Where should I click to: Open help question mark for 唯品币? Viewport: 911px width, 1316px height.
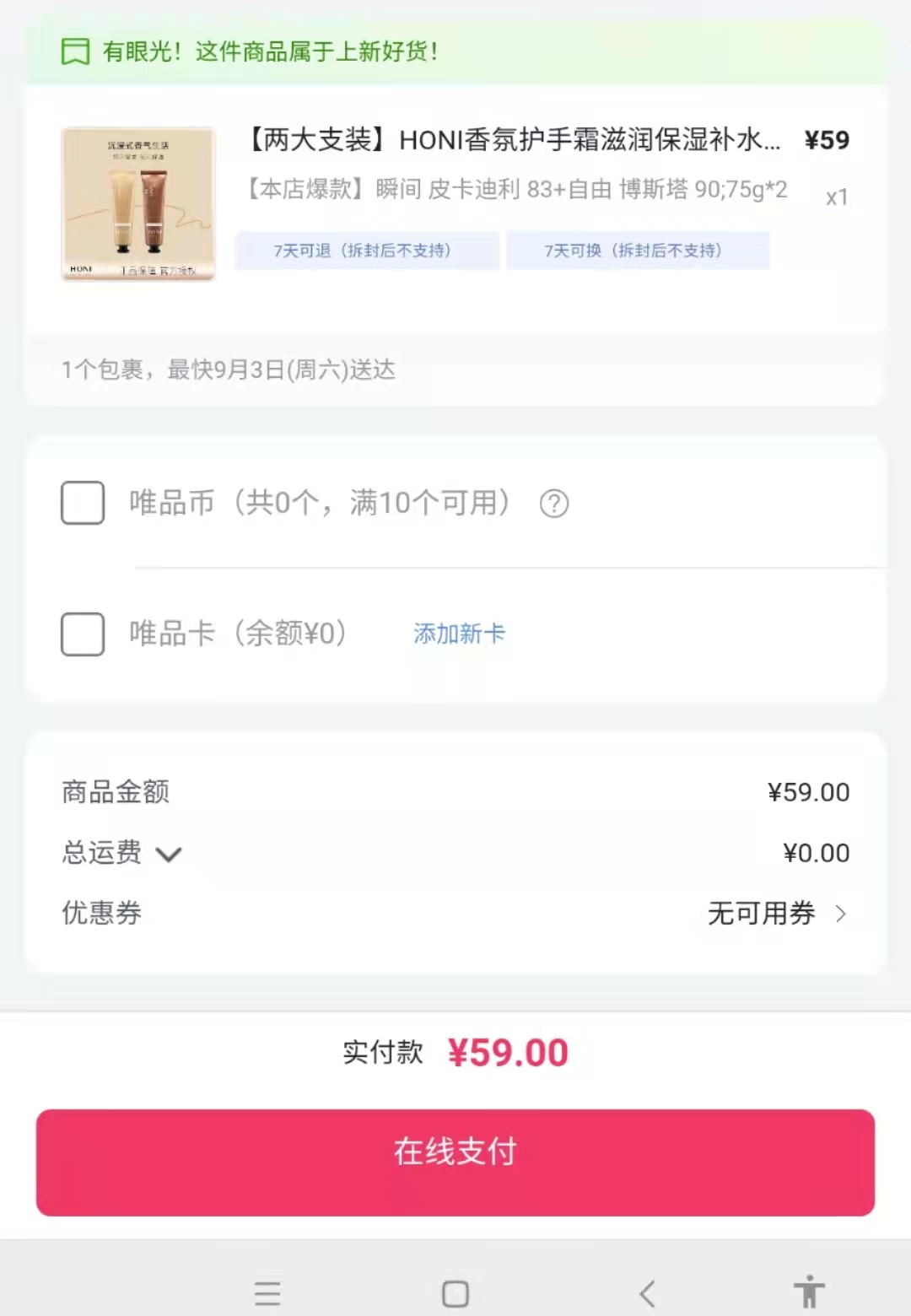coord(554,504)
